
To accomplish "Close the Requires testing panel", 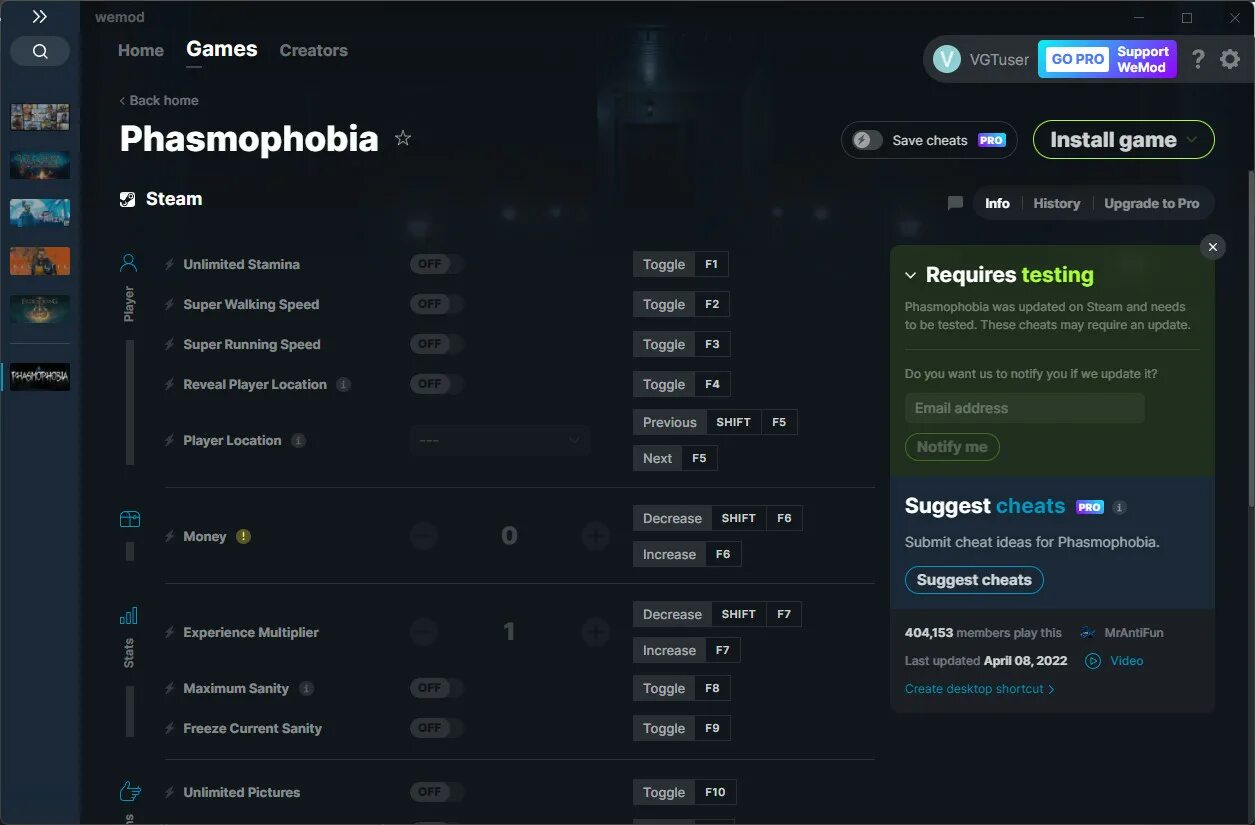I will click(x=1212, y=247).
